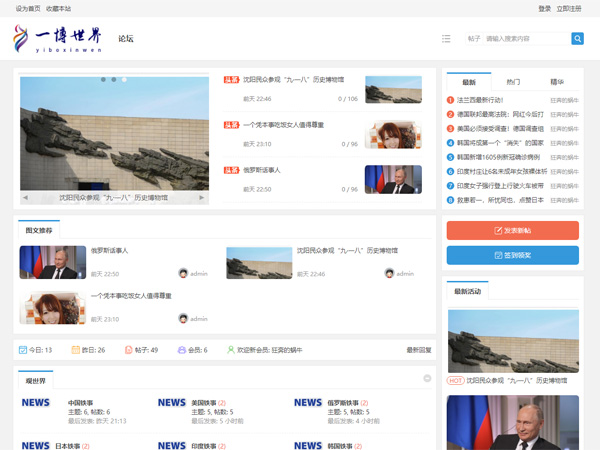Screen dimensions: 600x450
Task: Go to next carousel slide arrow
Action: coord(201,198)
